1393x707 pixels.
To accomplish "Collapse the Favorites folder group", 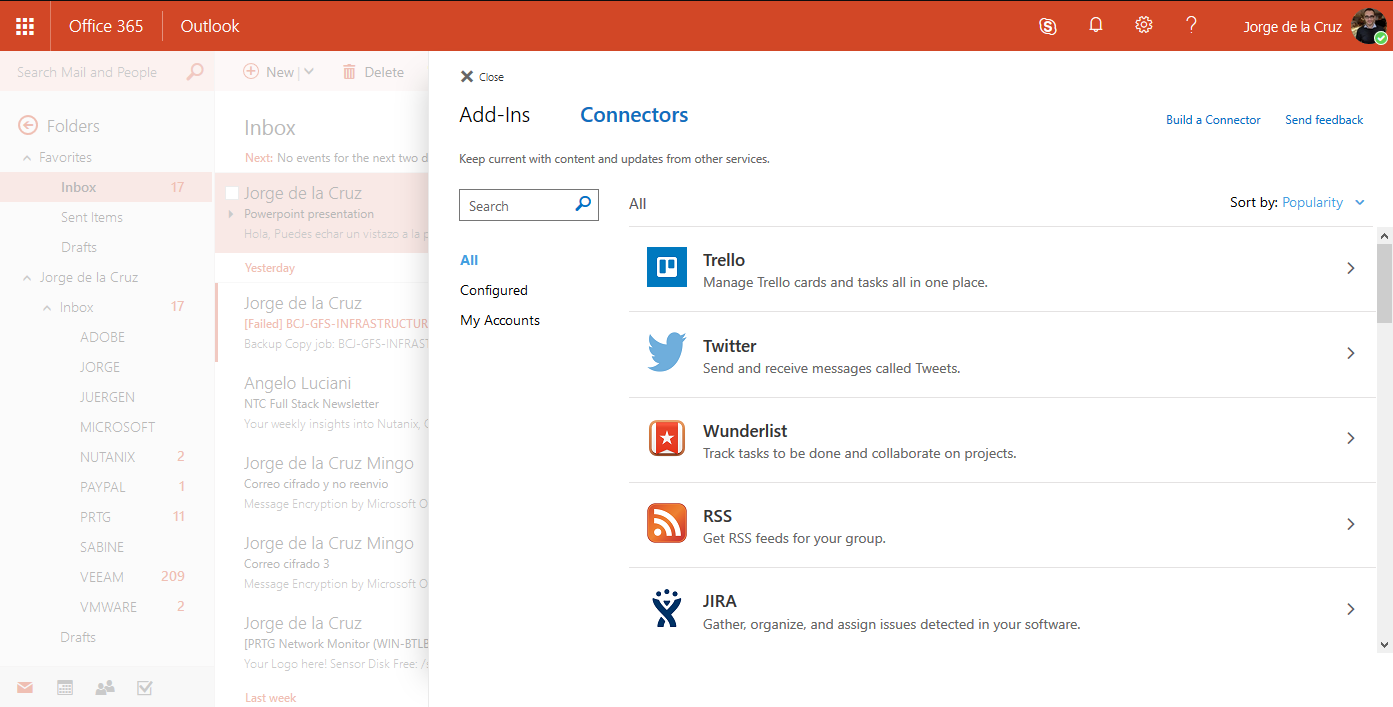I will point(27,158).
